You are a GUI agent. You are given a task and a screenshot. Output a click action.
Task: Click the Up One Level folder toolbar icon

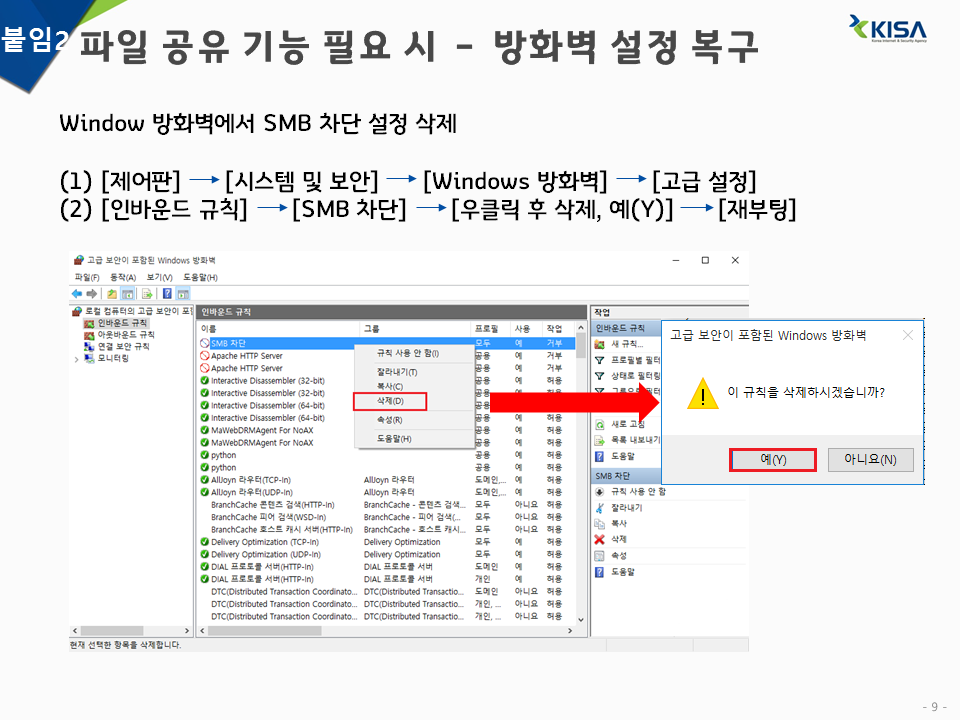(x=112, y=294)
